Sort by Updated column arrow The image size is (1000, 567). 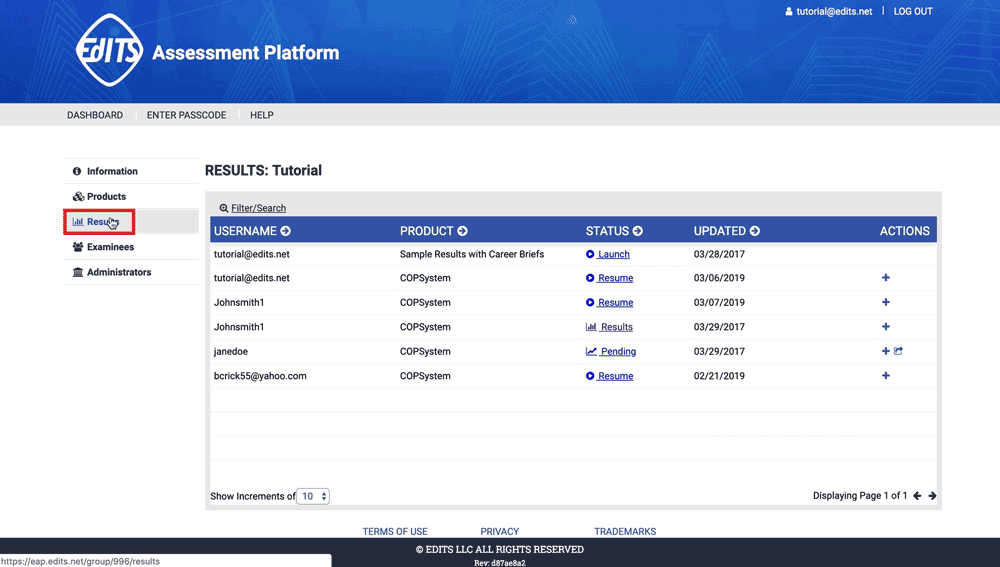[x=755, y=231]
